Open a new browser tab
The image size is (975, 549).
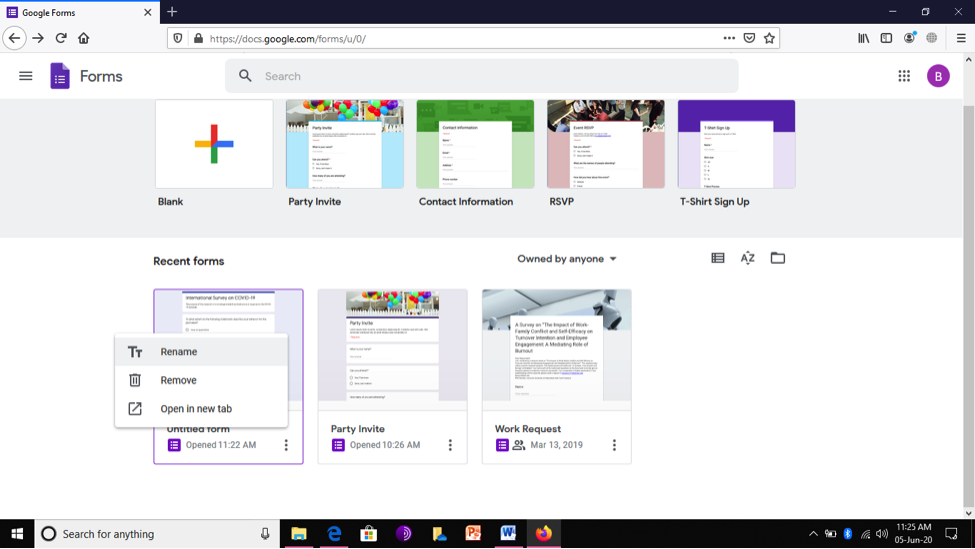pyautogui.click(x=172, y=12)
